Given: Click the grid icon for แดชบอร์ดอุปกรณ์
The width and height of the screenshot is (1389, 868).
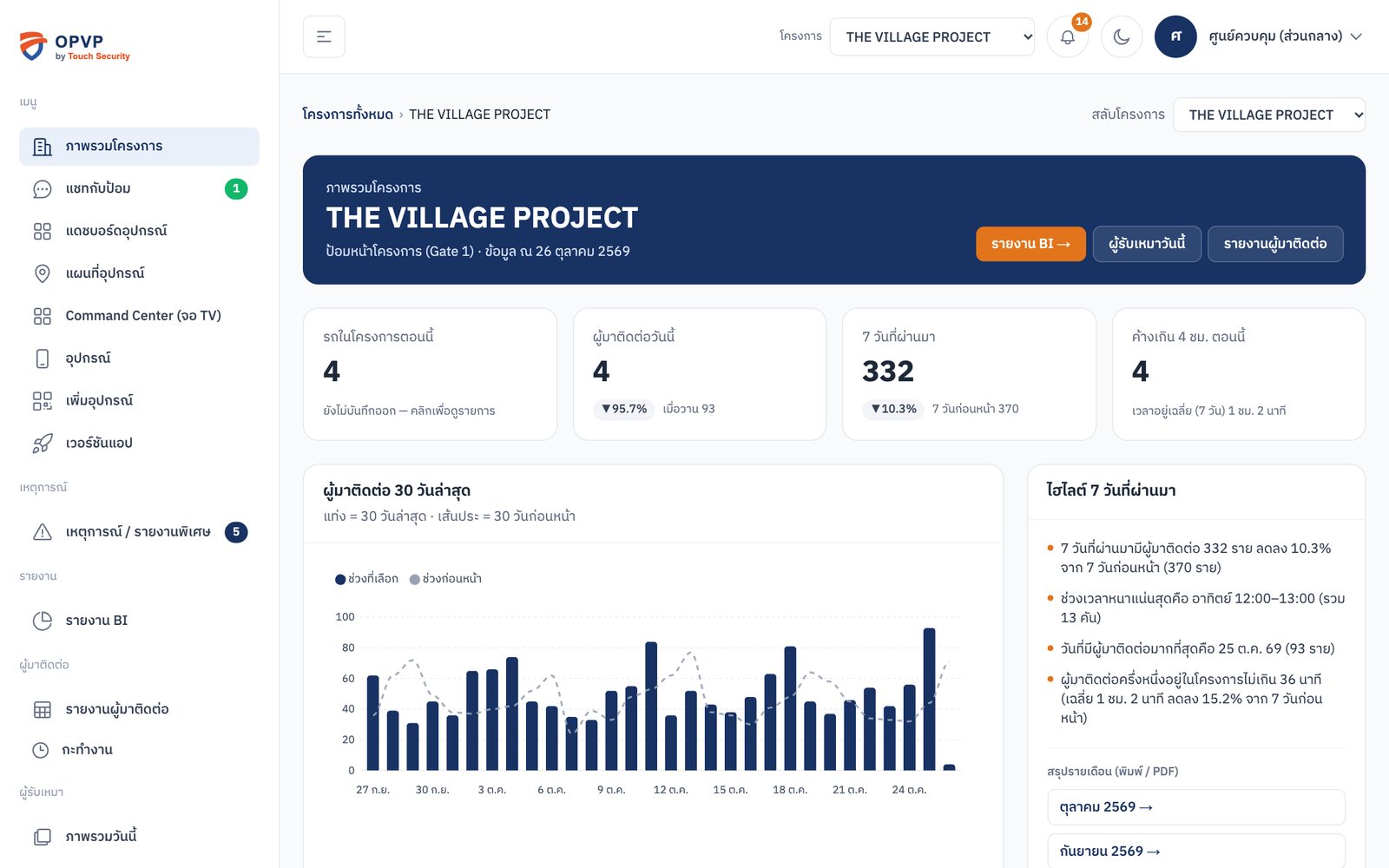Looking at the screenshot, I should click(x=42, y=231).
